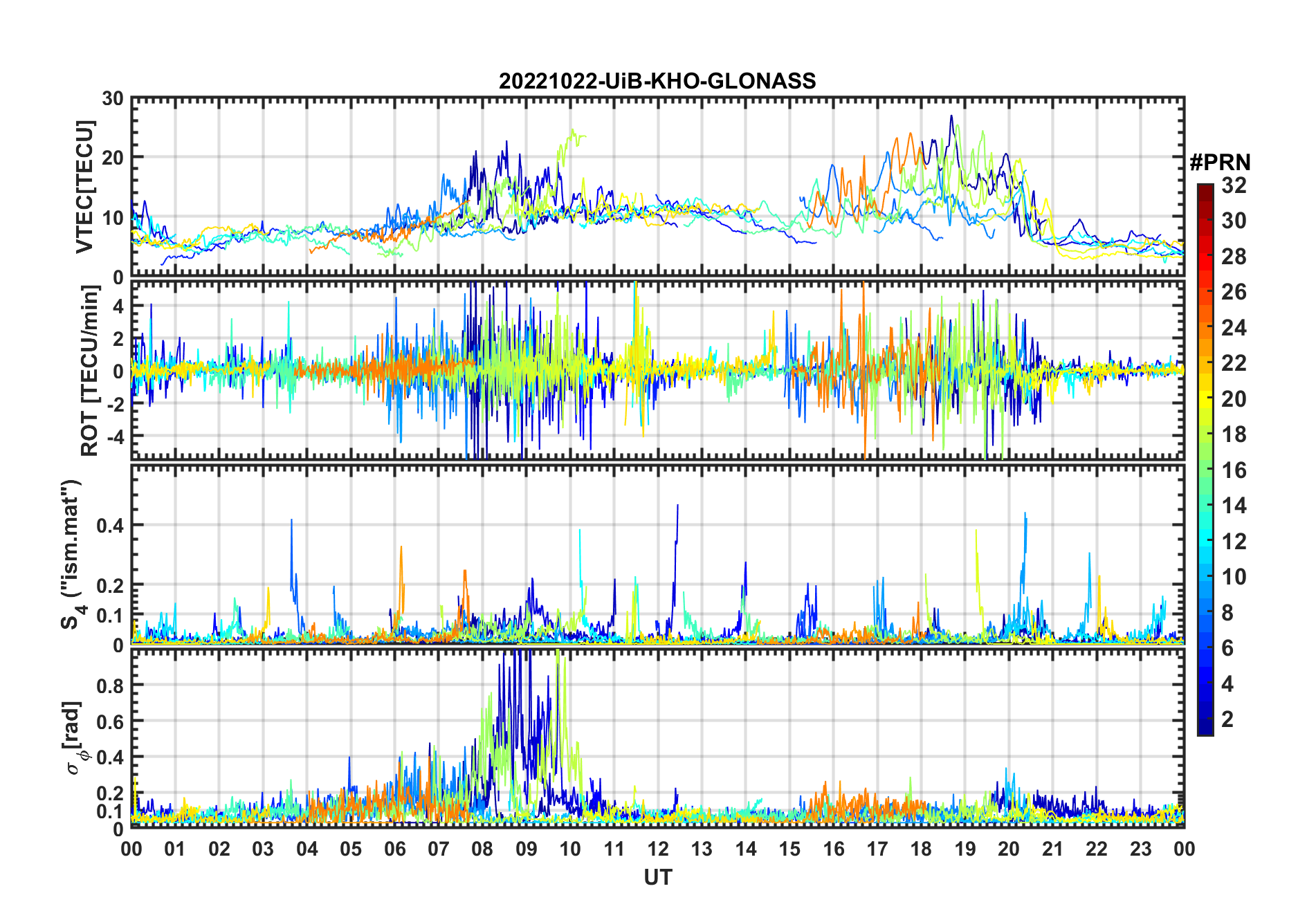The image size is (1316, 920).
Task: Click the S4 y-axis label
Action: point(71,555)
